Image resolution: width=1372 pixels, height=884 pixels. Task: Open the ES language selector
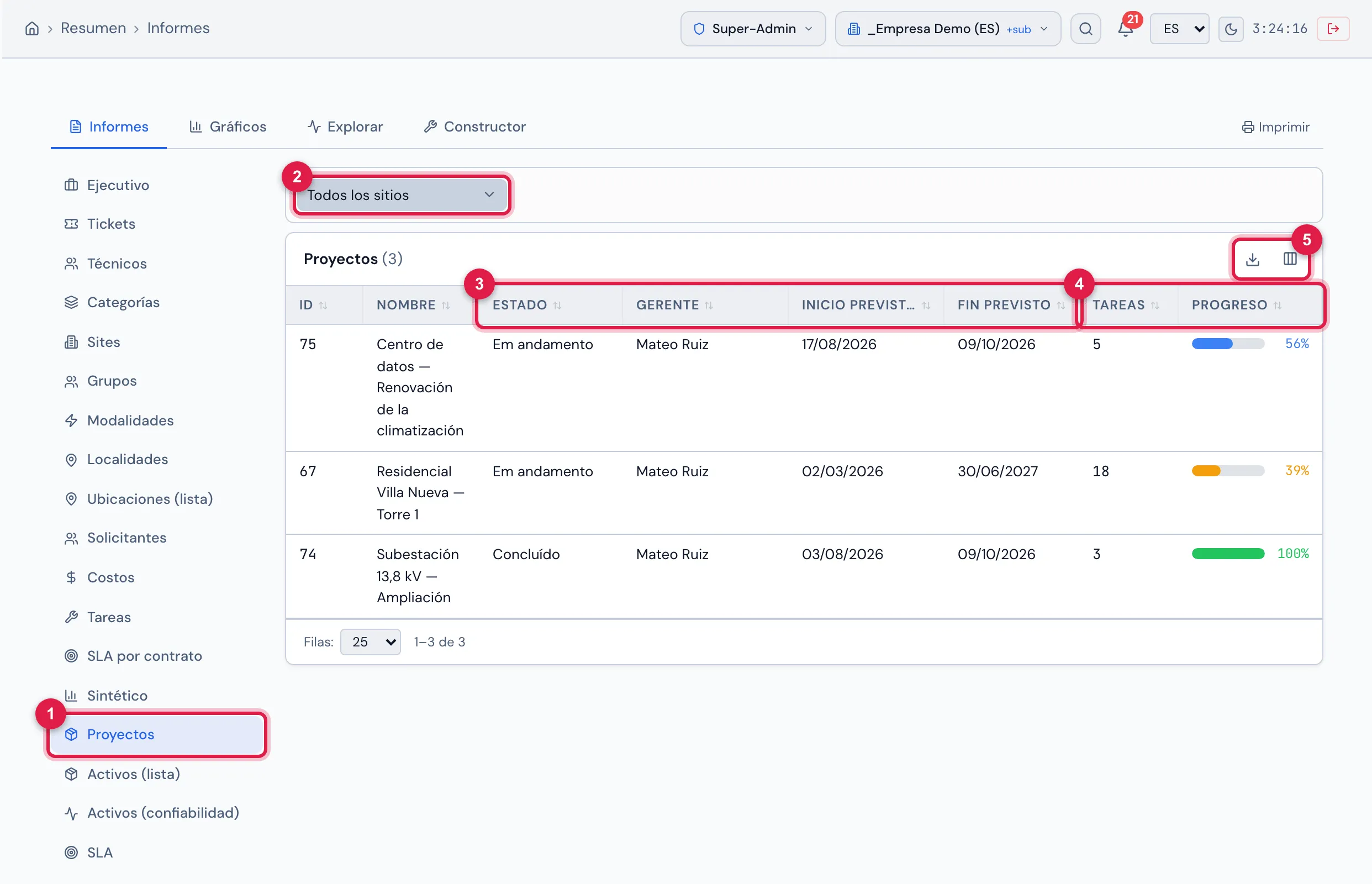tap(1179, 29)
